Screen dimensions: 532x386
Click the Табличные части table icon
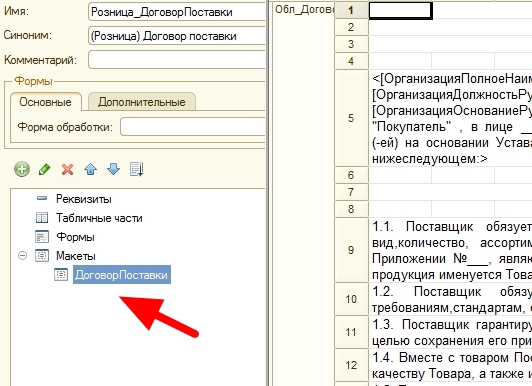tap(42, 218)
